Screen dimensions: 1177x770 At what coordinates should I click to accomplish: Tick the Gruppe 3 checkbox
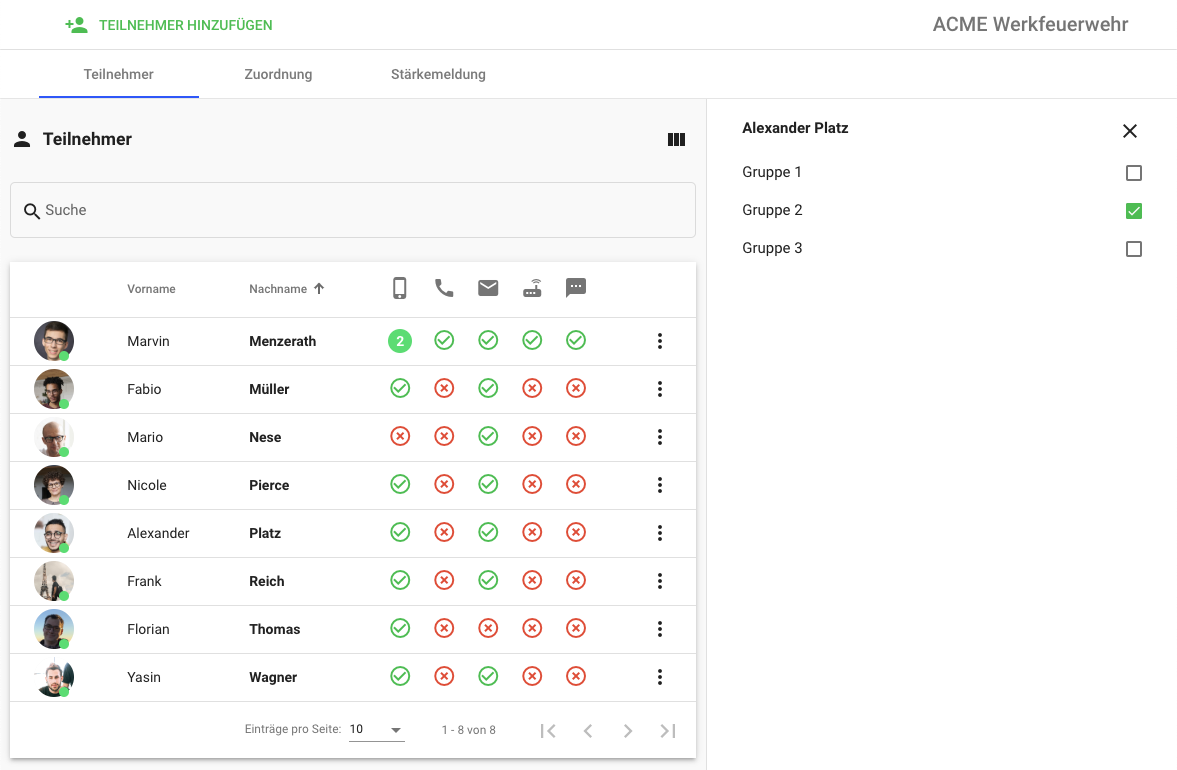pos(1133,249)
